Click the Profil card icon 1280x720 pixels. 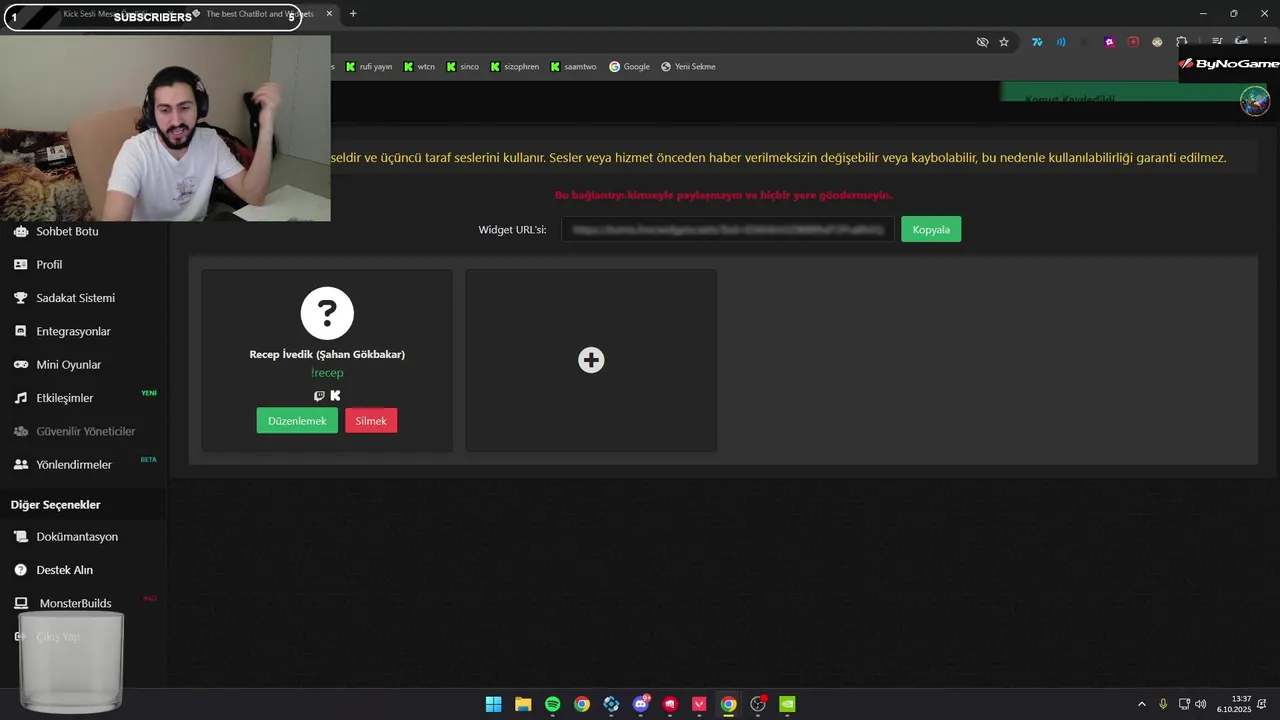20,264
